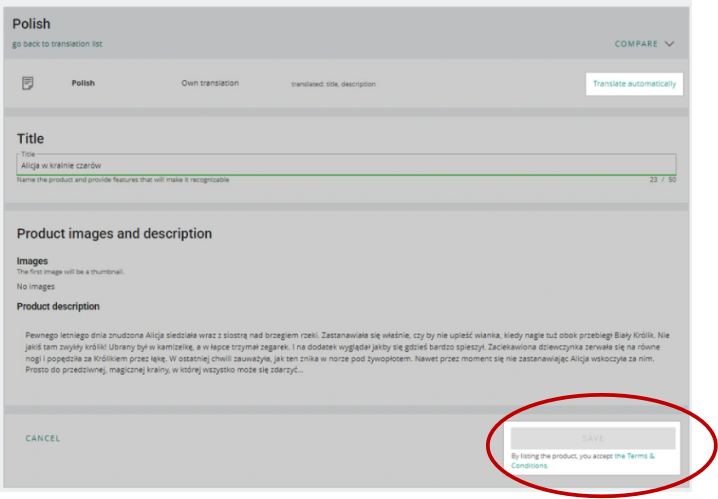Screen dimensions: 718x499
Task: Click the CANCEL button
Action: pyautogui.click(x=43, y=438)
